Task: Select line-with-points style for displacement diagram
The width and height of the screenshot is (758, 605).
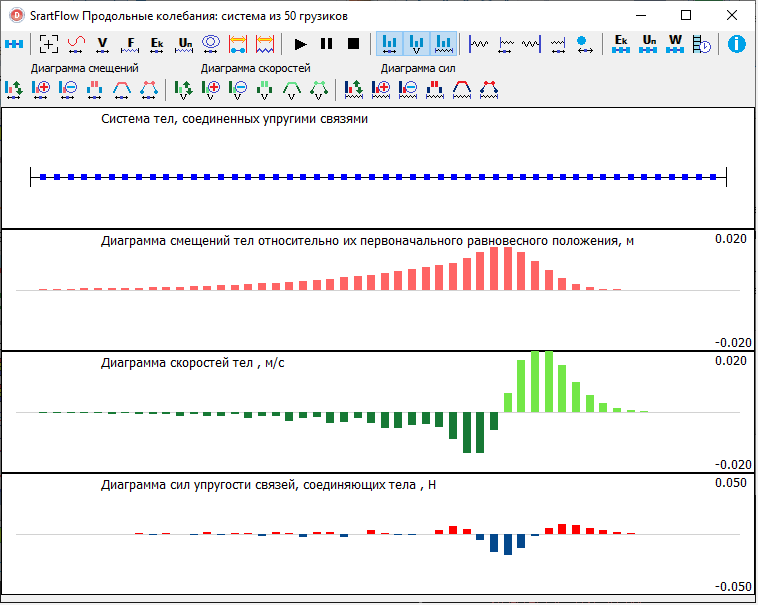Action: coord(149,90)
